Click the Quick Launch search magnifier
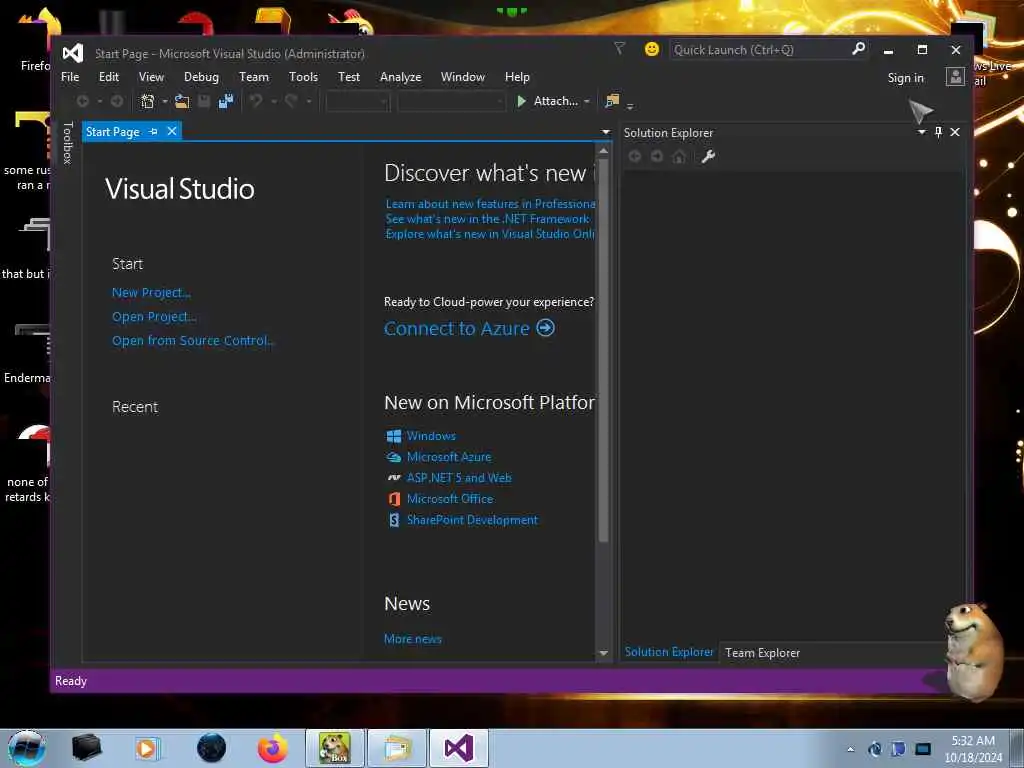This screenshot has width=1024, height=768. [x=858, y=49]
